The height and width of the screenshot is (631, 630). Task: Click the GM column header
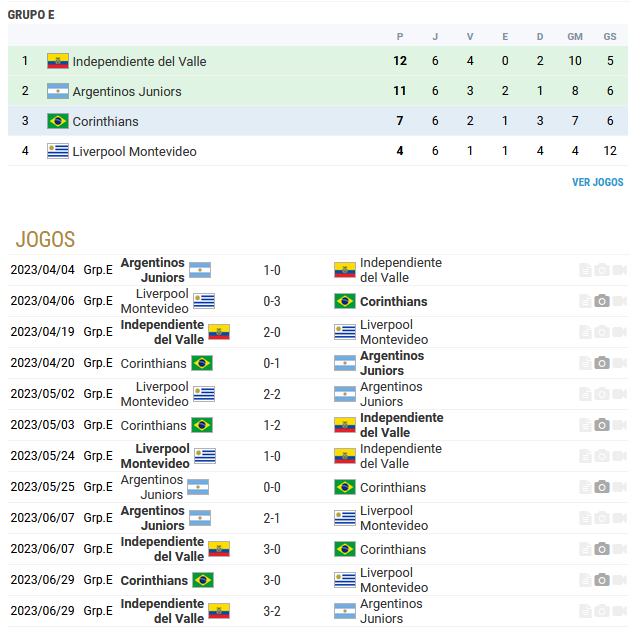tap(575, 37)
